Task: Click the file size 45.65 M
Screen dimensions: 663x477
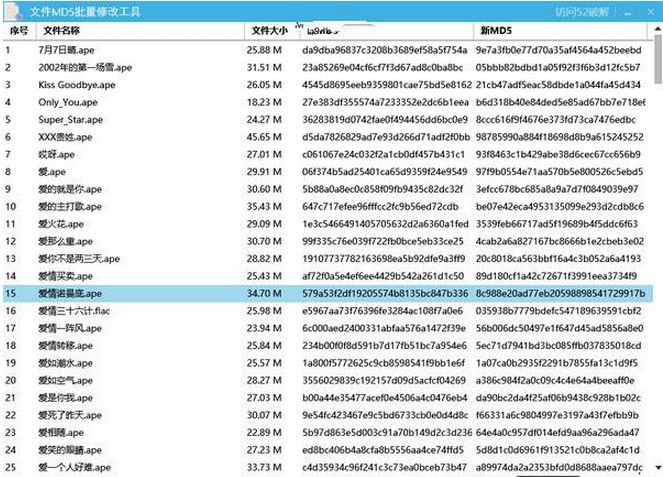Action: click(x=264, y=137)
